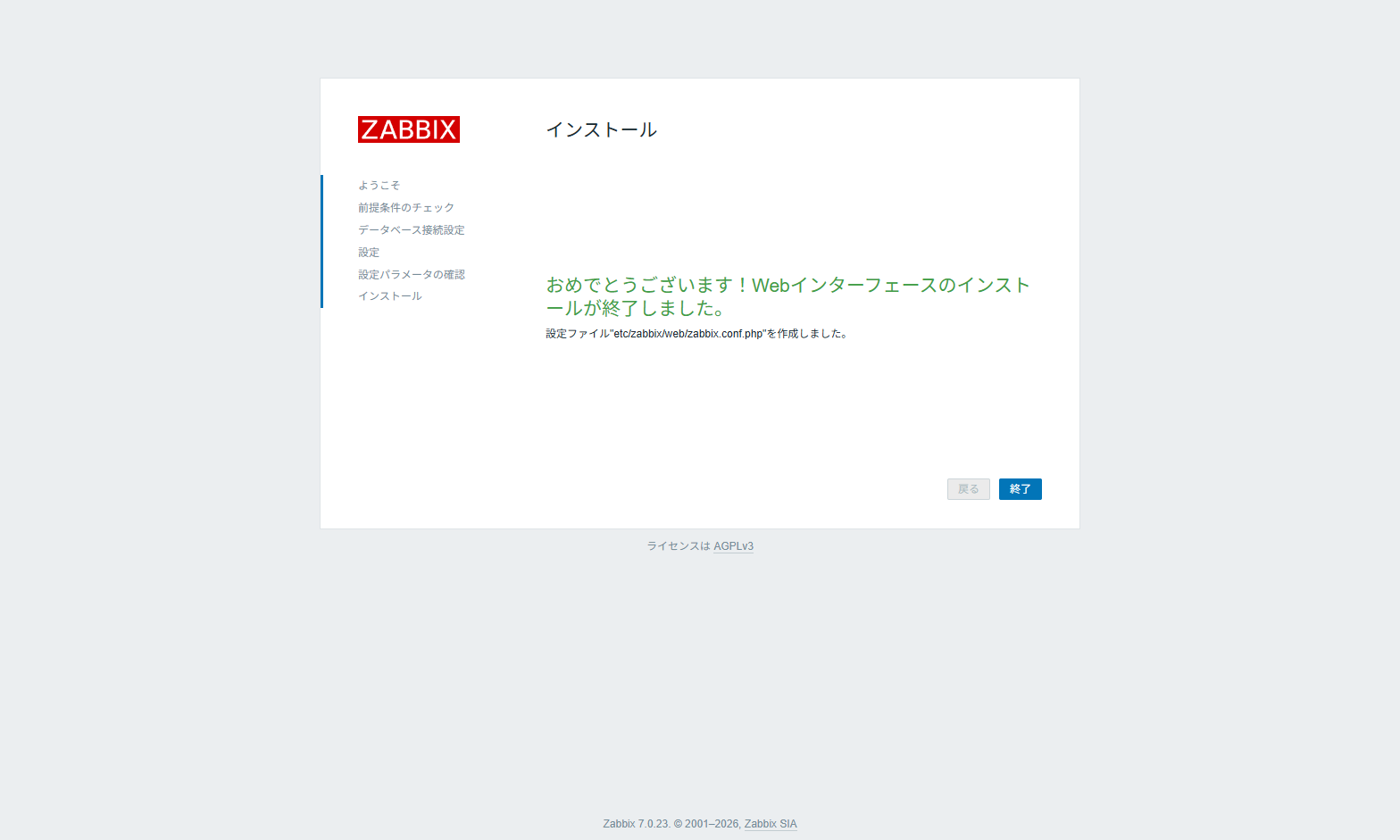Select the 設定パラメータの確認 step

click(412, 275)
